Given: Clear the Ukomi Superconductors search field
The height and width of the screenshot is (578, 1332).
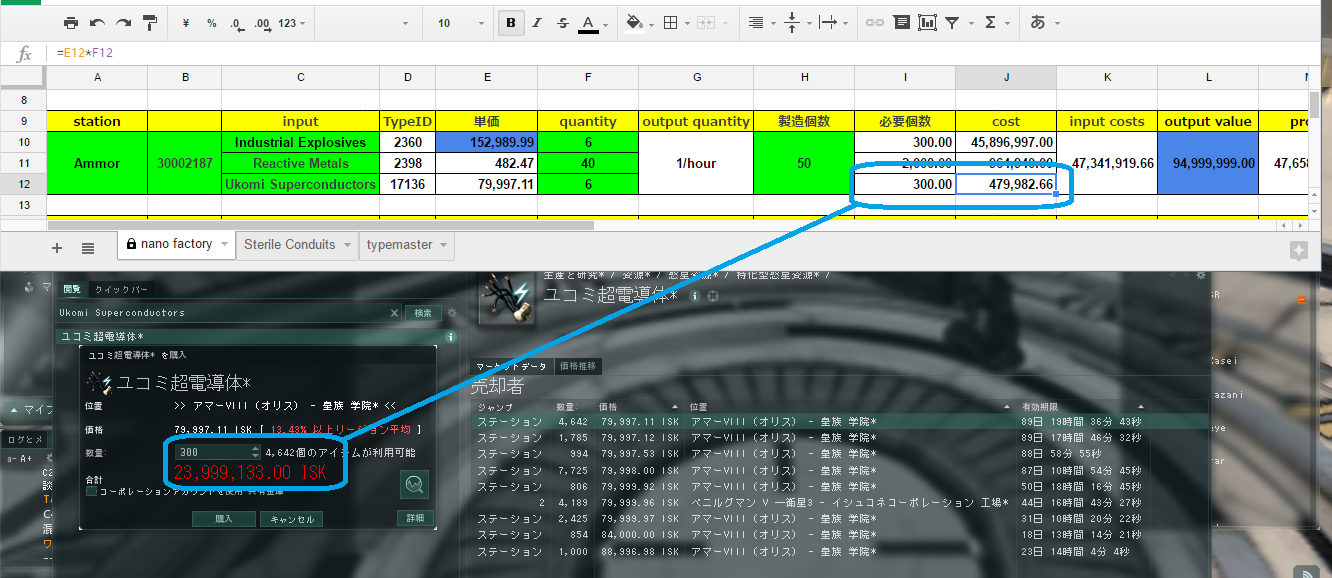Looking at the screenshot, I should pyautogui.click(x=395, y=313).
